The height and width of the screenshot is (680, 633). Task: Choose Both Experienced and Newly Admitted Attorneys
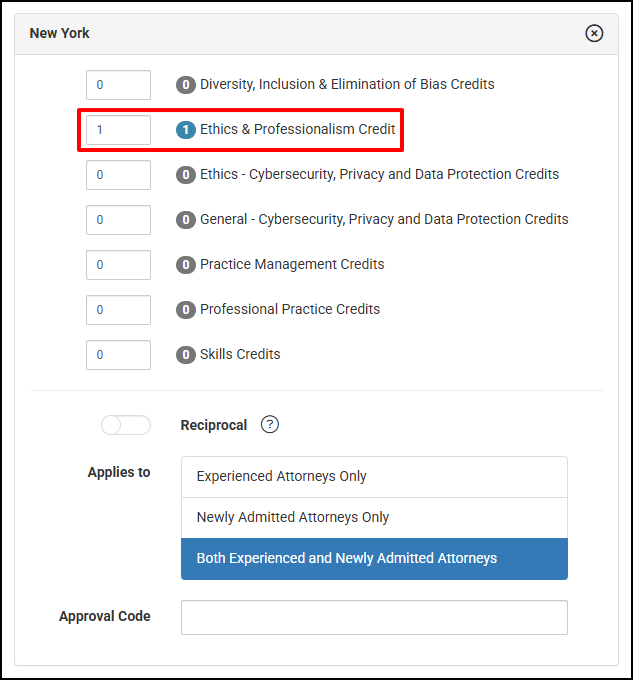pyautogui.click(x=374, y=559)
